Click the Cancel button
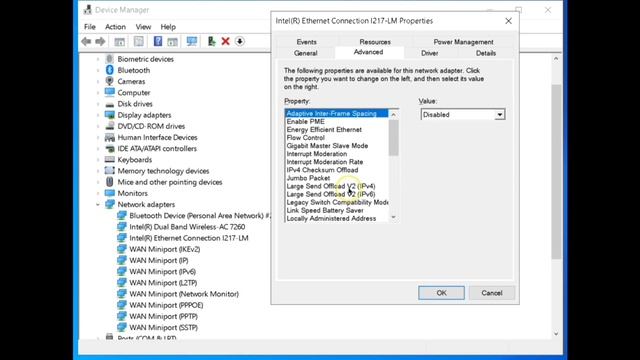640x360 pixels. 491,293
